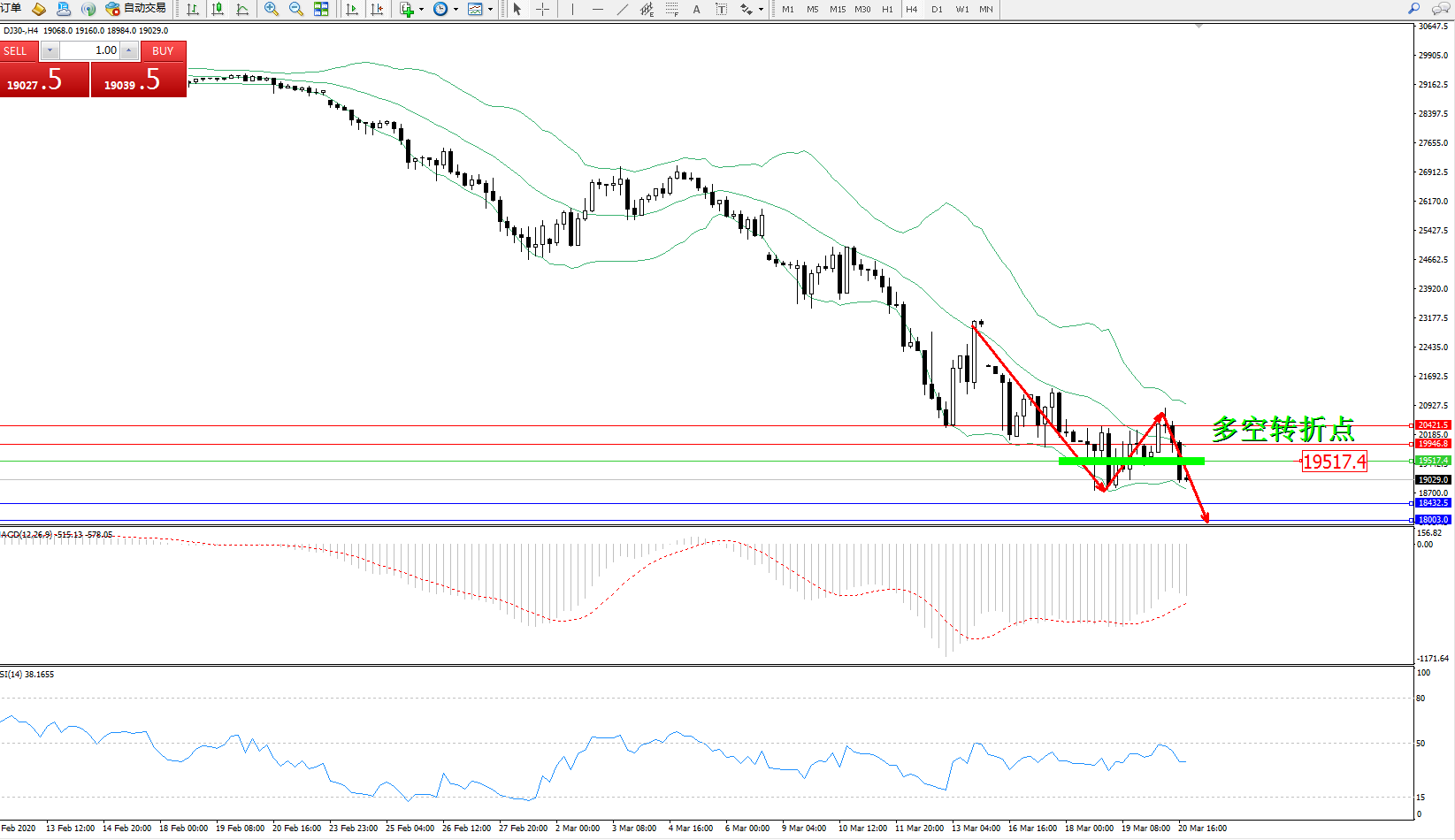Screen dimensions: 1455x840
Task: Draw a trendline with the diagonal line tool
Action: (x=623, y=9)
